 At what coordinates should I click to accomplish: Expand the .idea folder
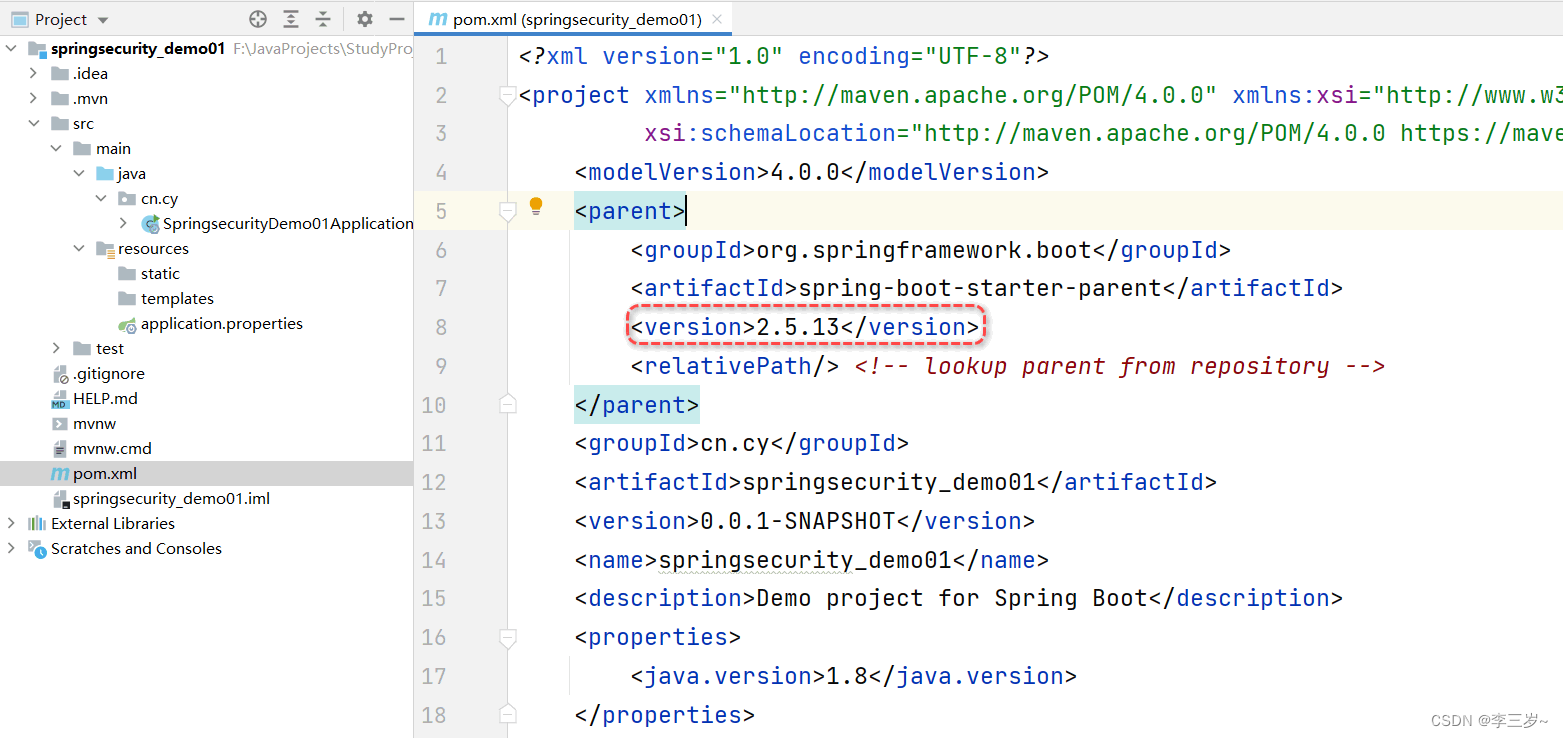[x=34, y=73]
